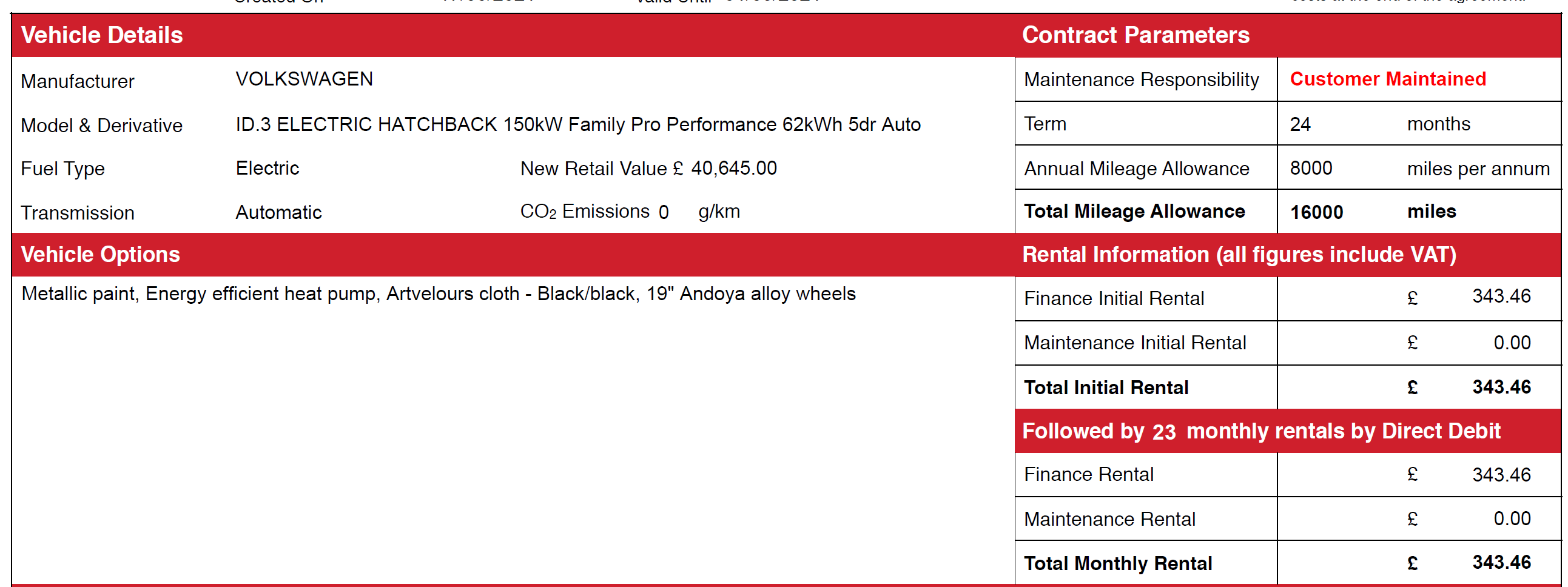The width and height of the screenshot is (1568, 587).
Task: Select the Metallic paint options text line
Action: pos(439,294)
